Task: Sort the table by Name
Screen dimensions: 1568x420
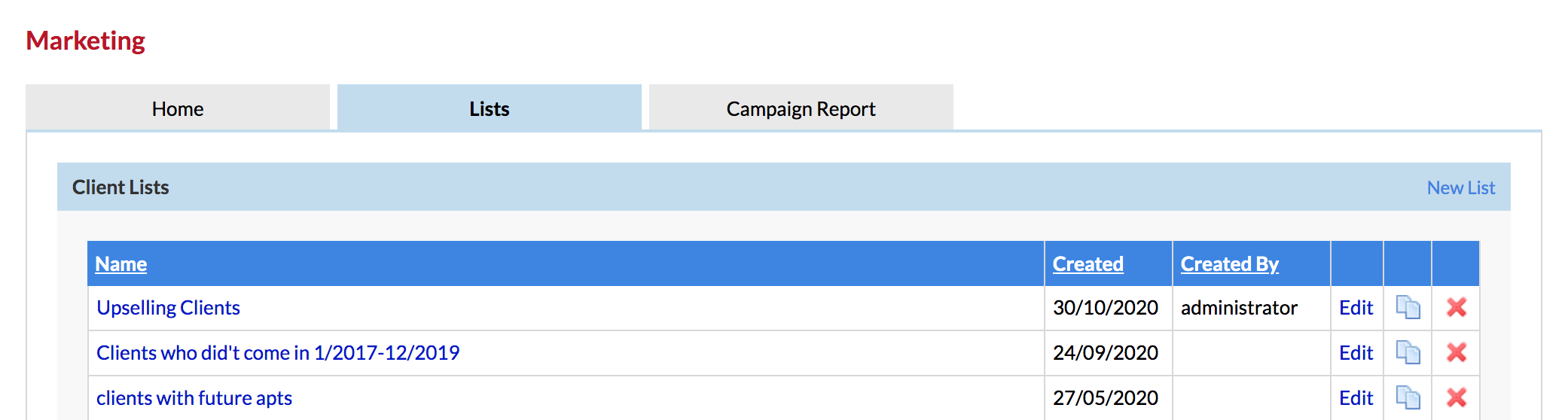Action: 121,263
